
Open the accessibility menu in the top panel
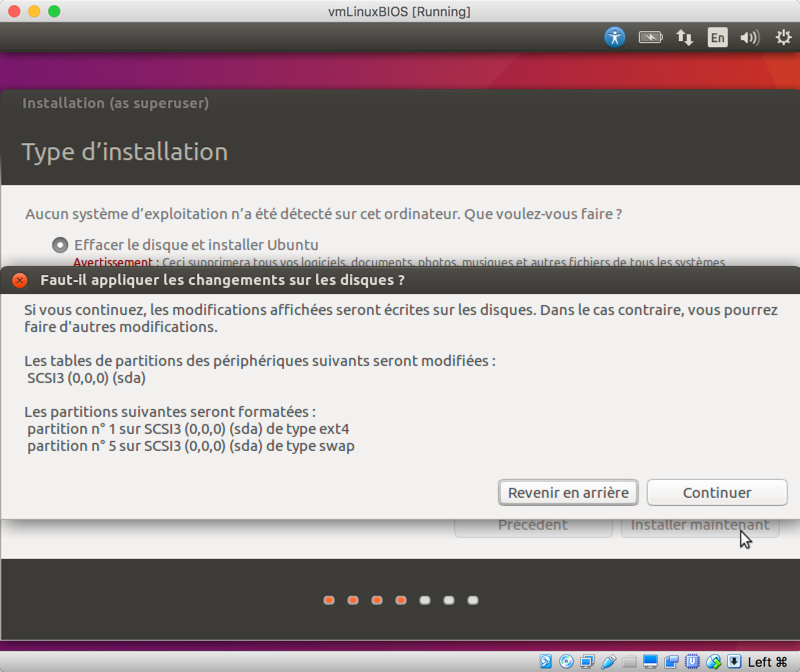[615, 37]
